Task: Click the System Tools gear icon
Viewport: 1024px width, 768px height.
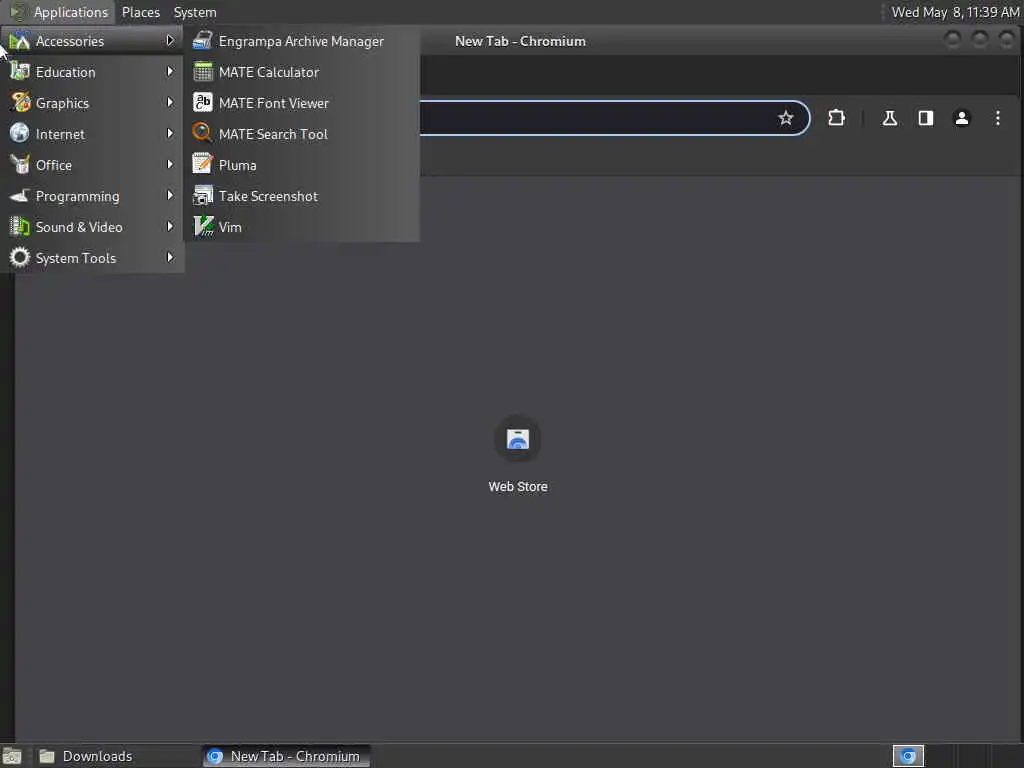Action: (x=20, y=257)
